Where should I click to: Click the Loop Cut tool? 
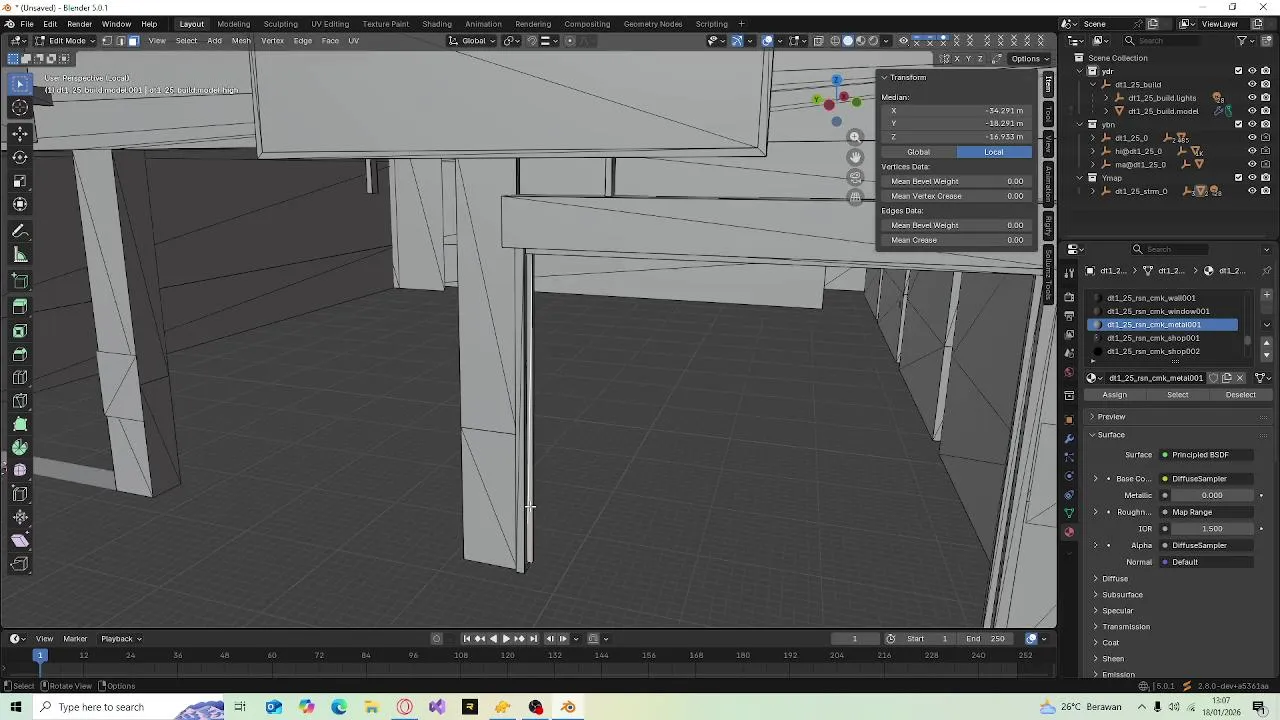click(x=20, y=377)
